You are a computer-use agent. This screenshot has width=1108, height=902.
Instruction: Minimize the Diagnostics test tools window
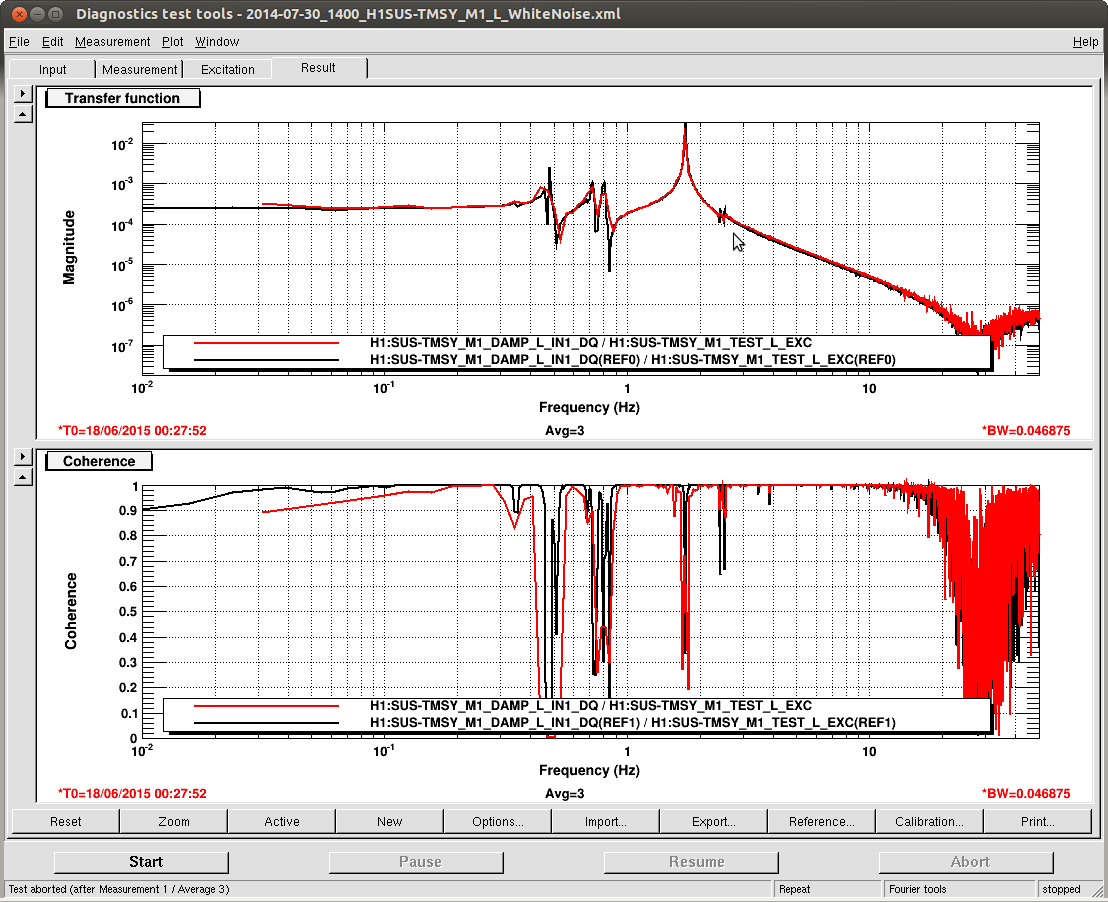point(37,14)
